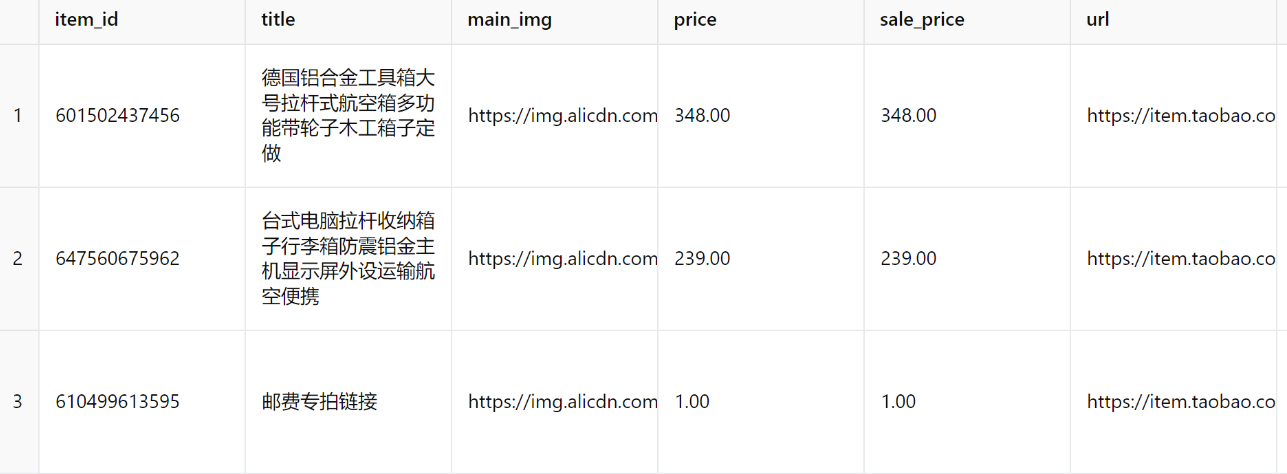
Task: Select row number 2
Action: tap(18, 259)
